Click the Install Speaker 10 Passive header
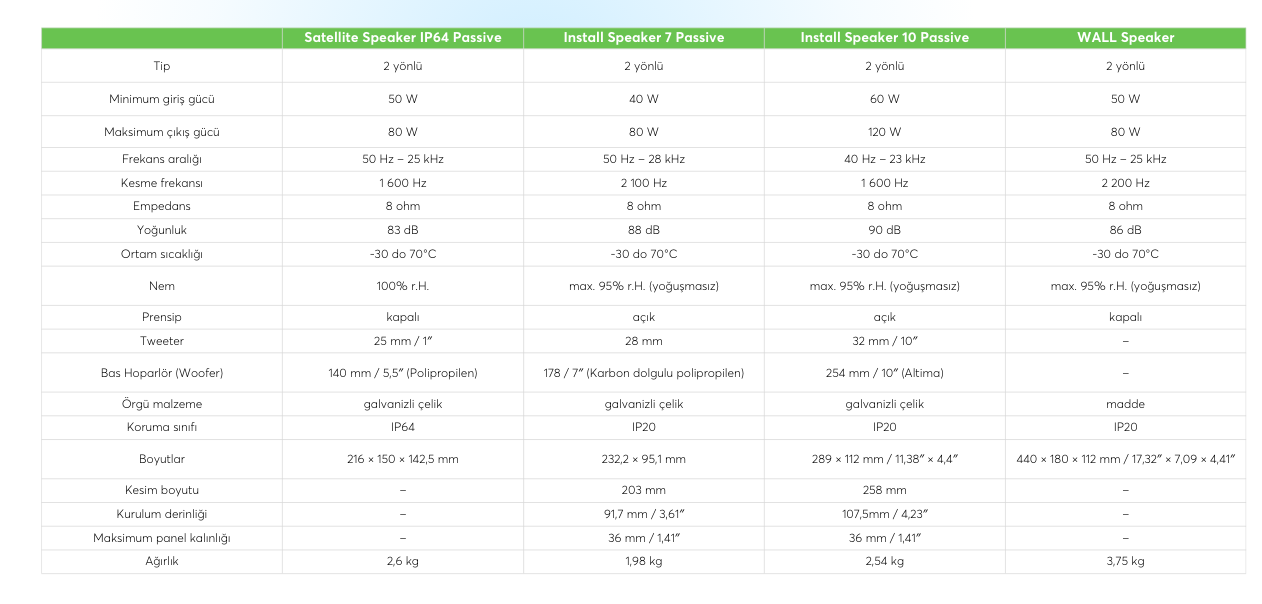Viewport: 1262px width, 604px height. click(884, 38)
